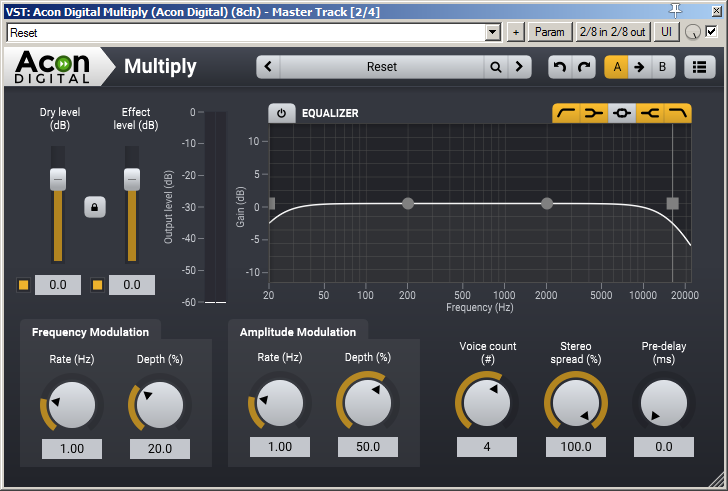Select the high cut square handle on EQ
This screenshot has width=728, height=491.
pos(672,203)
